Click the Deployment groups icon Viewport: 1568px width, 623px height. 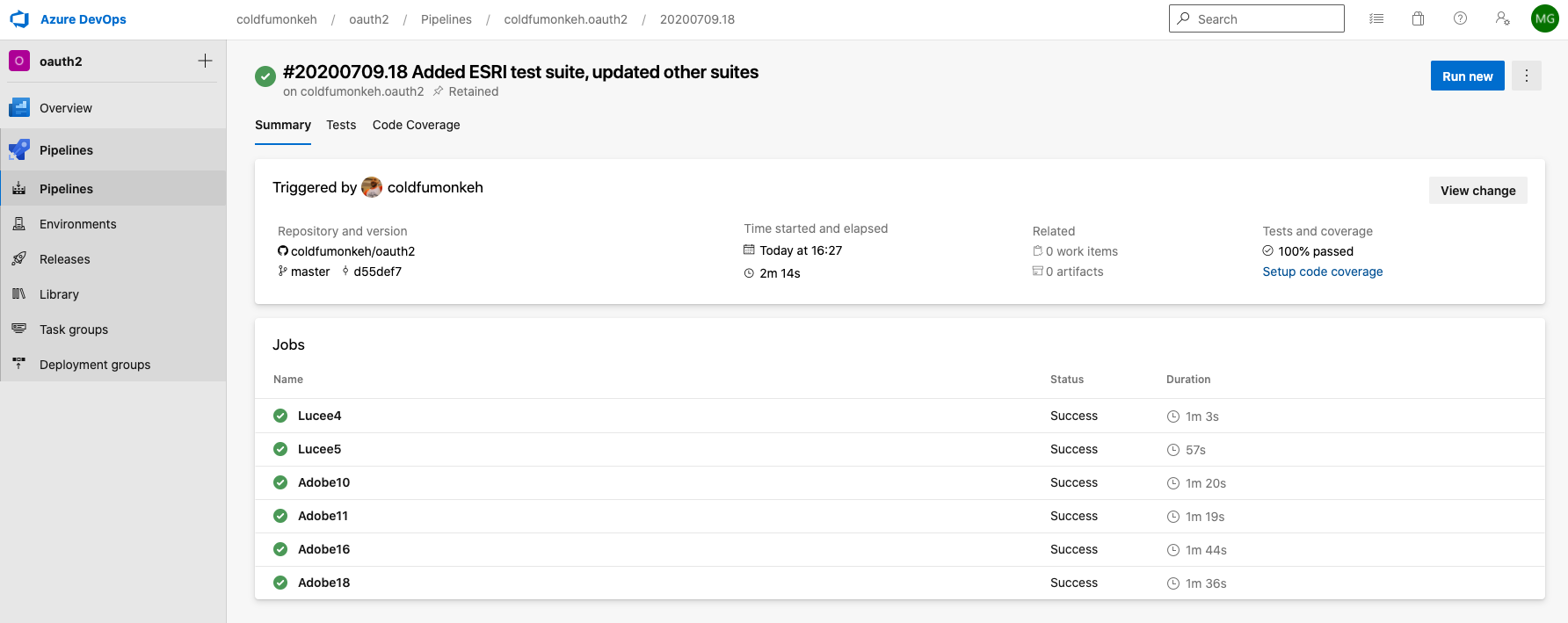[19, 365]
